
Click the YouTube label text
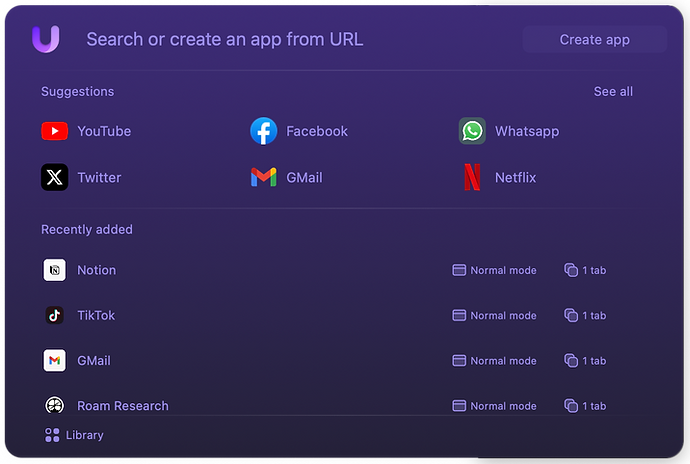click(x=104, y=131)
